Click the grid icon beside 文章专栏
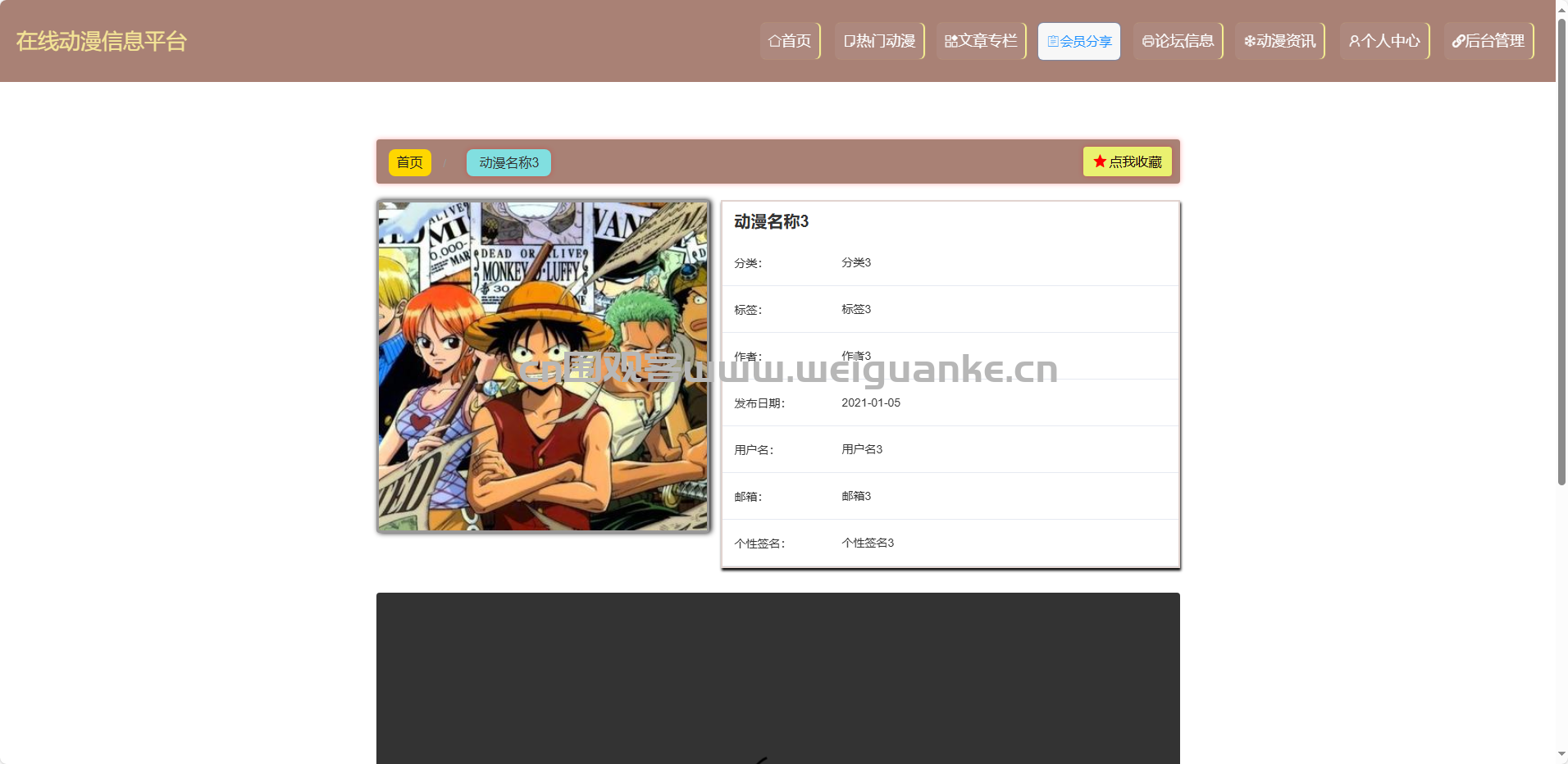Screen dimensions: 1568x764 coord(951,41)
